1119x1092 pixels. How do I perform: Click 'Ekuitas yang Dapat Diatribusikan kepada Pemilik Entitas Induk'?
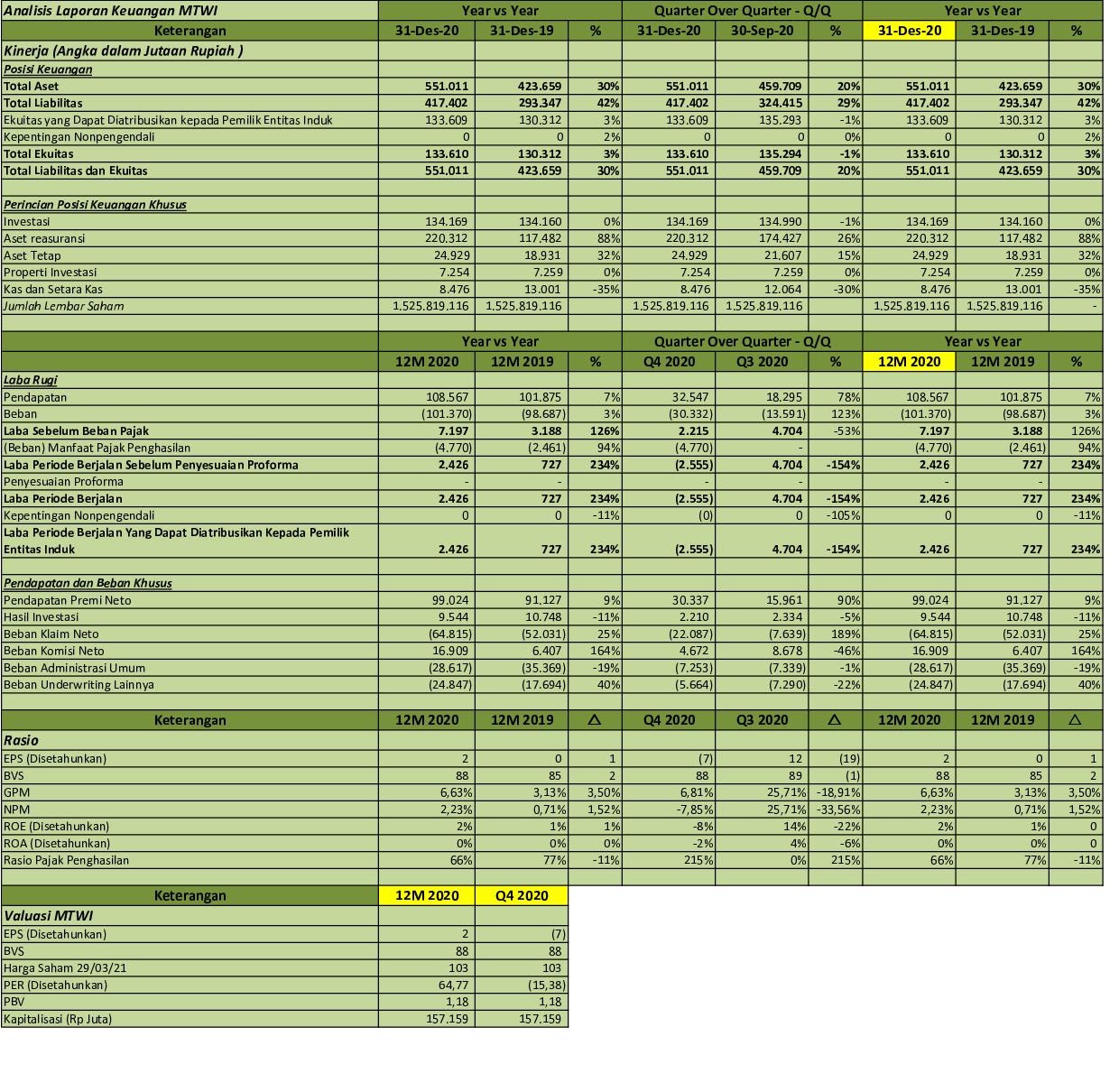point(168,120)
